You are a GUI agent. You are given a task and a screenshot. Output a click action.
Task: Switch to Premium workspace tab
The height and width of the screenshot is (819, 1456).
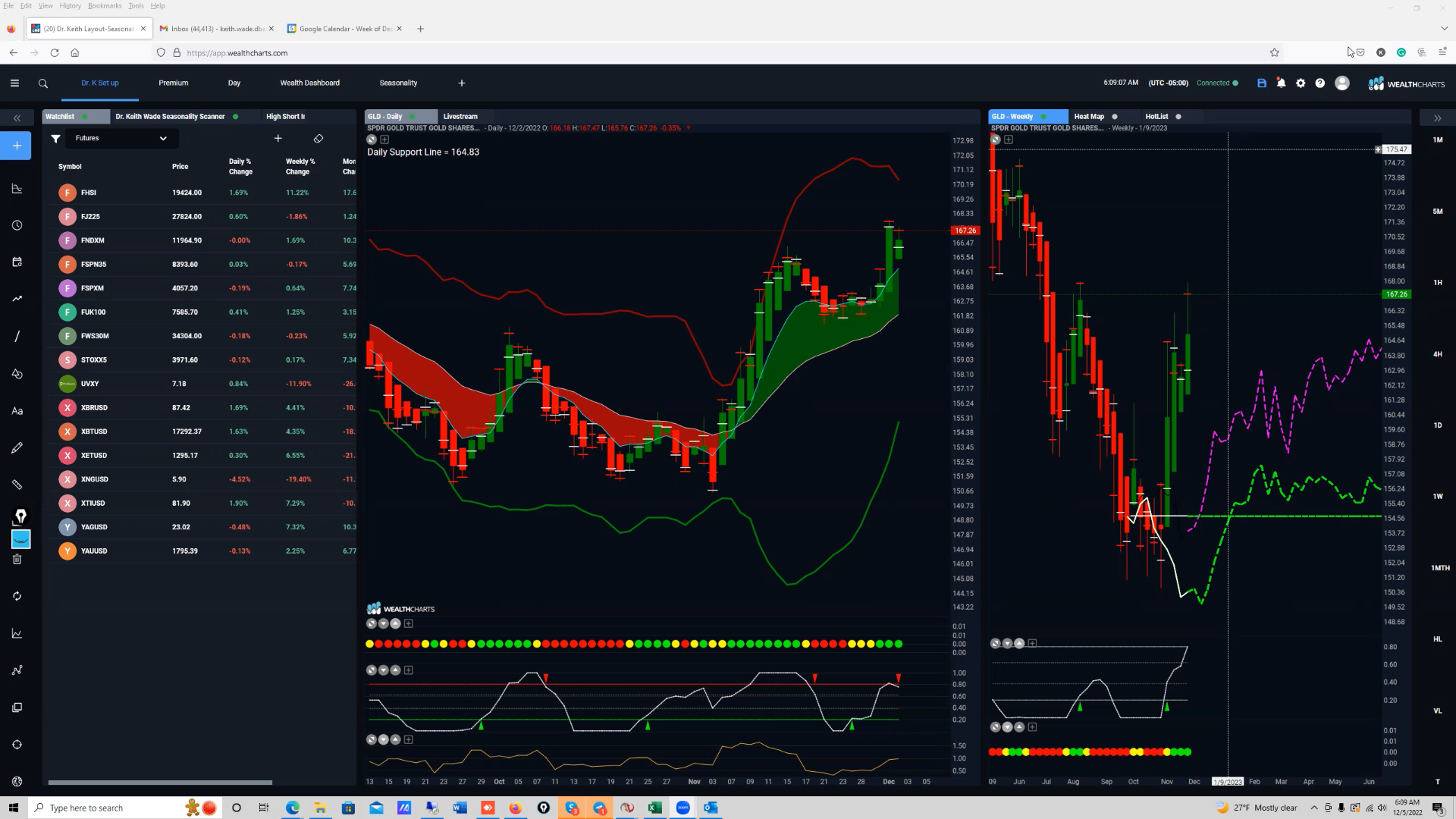(x=174, y=83)
